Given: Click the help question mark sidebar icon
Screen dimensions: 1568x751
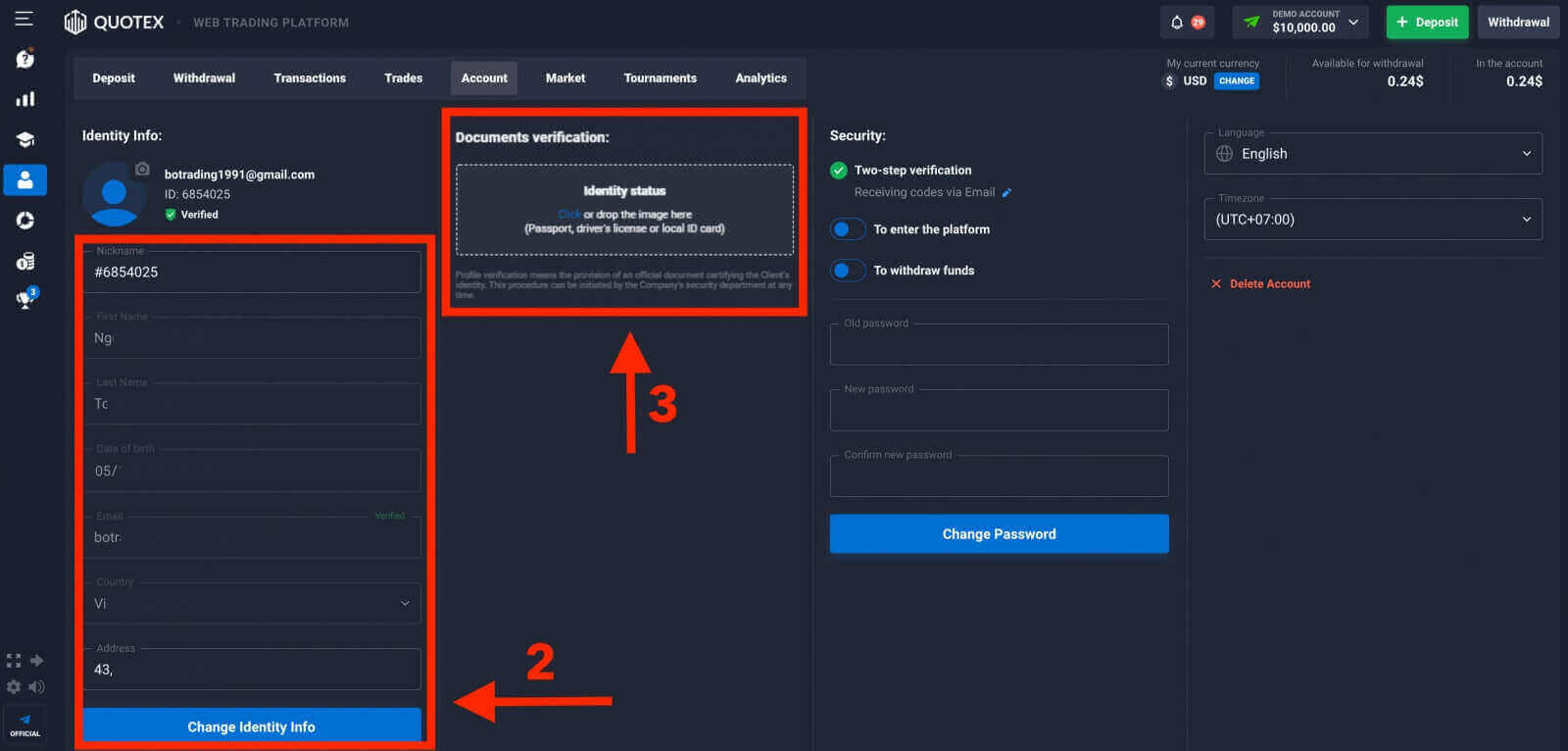Looking at the screenshot, I should 25,59.
